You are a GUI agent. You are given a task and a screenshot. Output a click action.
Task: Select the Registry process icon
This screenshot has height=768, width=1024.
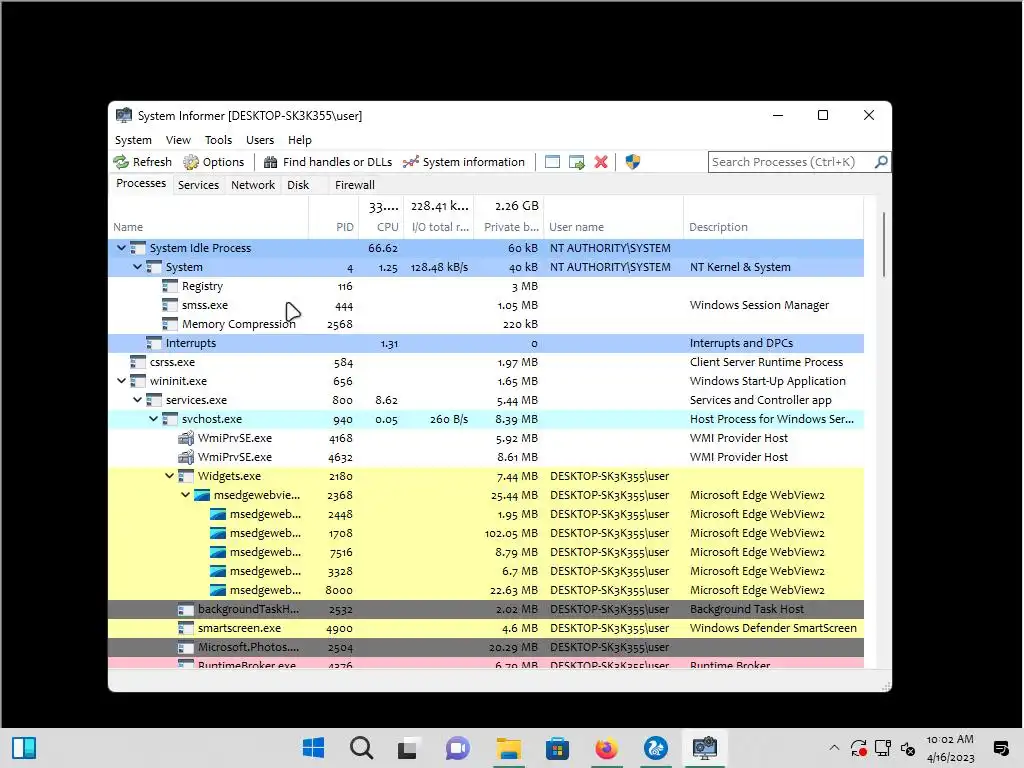(170, 286)
